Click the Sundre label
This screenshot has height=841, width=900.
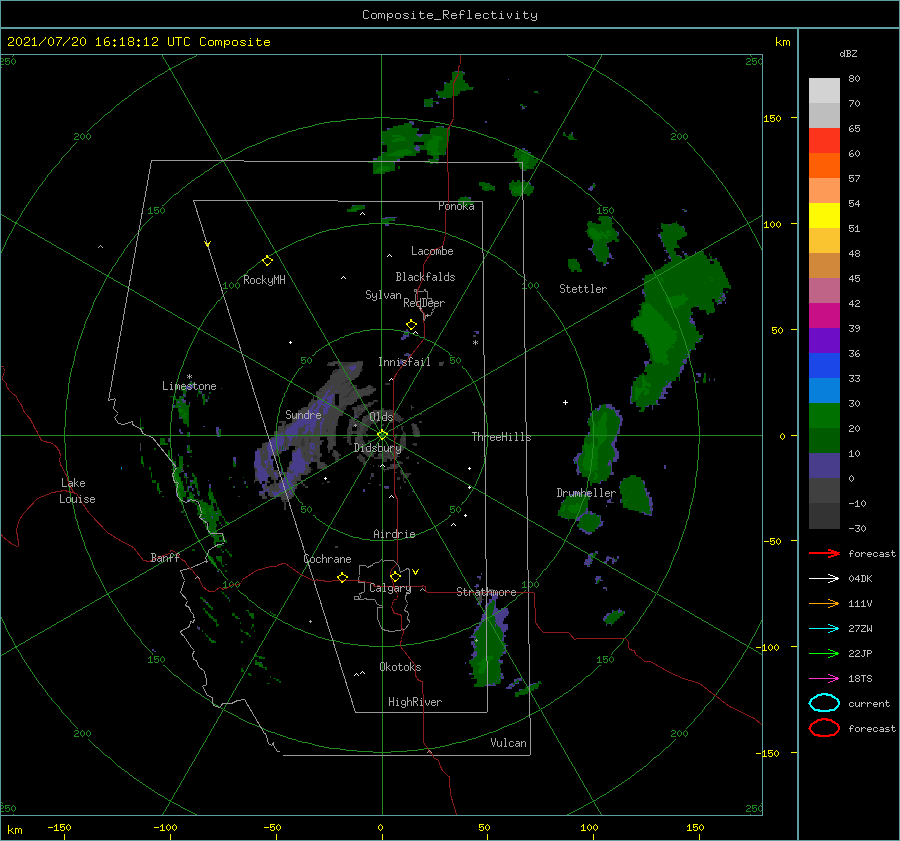(303, 414)
